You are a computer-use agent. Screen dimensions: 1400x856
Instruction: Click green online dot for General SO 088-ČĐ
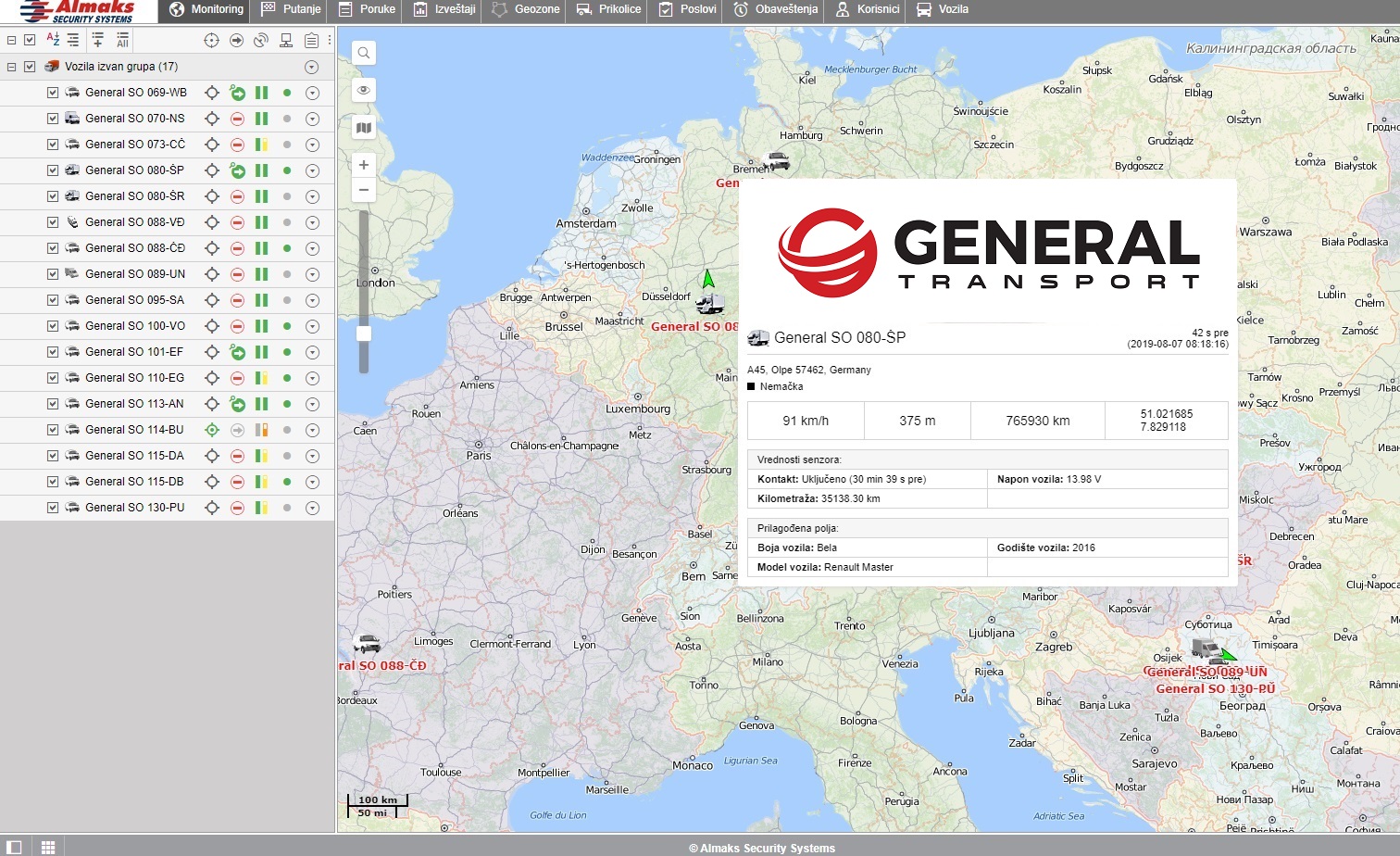click(x=287, y=248)
